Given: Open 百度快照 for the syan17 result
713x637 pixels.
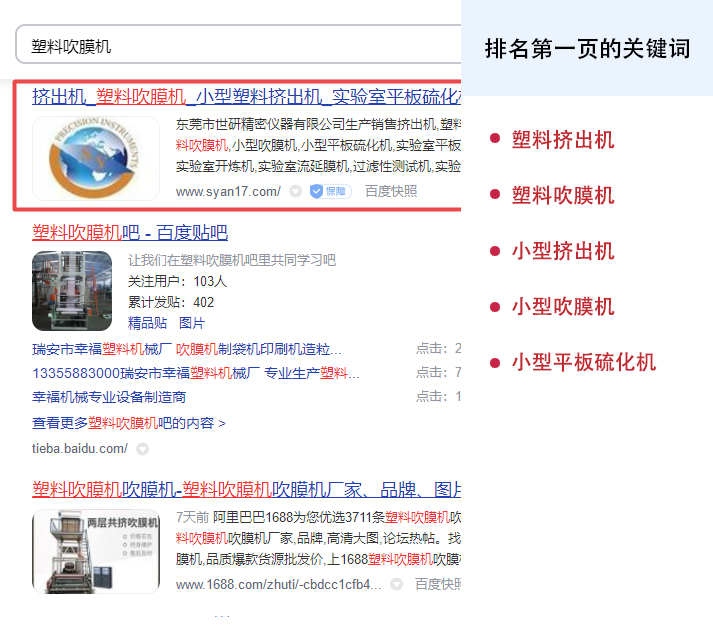Looking at the screenshot, I should pyautogui.click(x=391, y=191).
